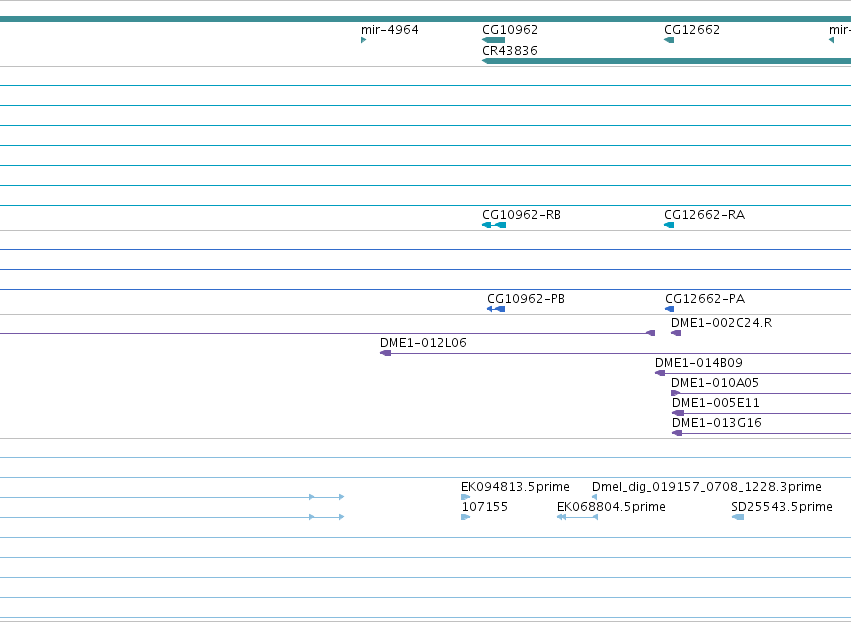The width and height of the screenshot is (851, 622).
Task: Select the CG10962-PB protein glyph
Action: click(496, 309)
